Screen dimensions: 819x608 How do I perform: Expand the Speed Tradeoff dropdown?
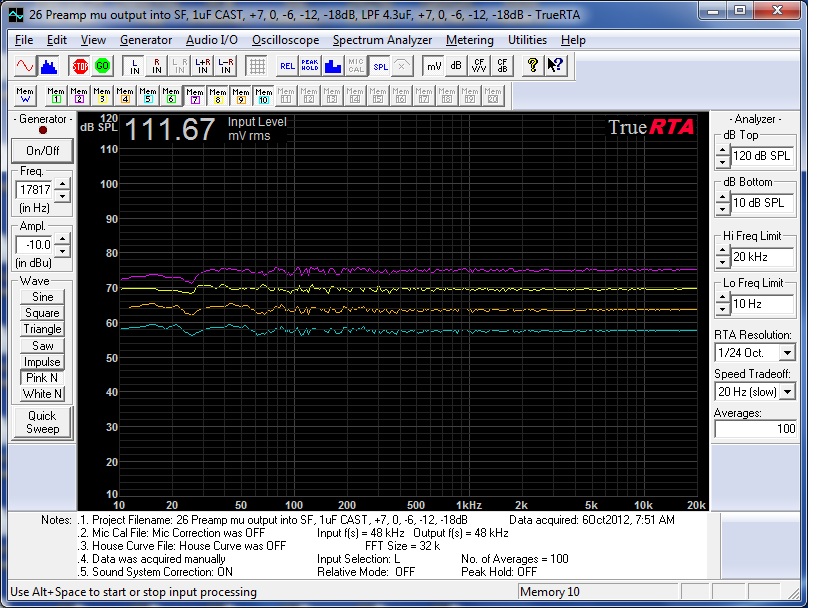pos(787,392)
